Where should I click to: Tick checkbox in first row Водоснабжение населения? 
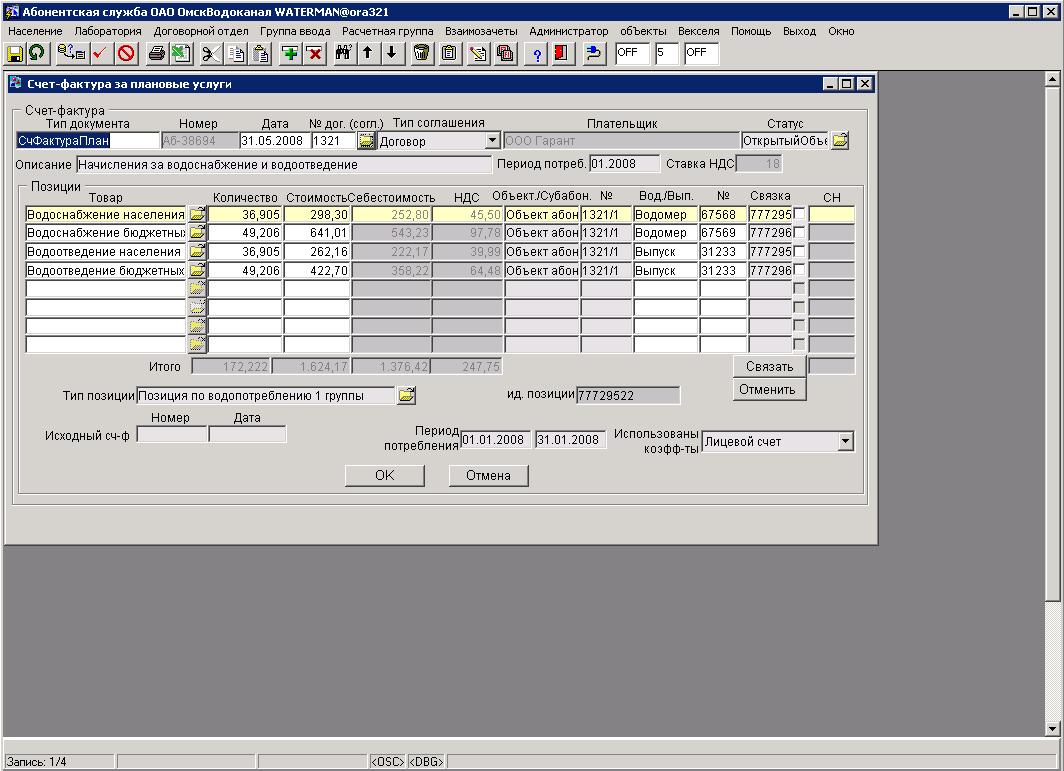799,214
